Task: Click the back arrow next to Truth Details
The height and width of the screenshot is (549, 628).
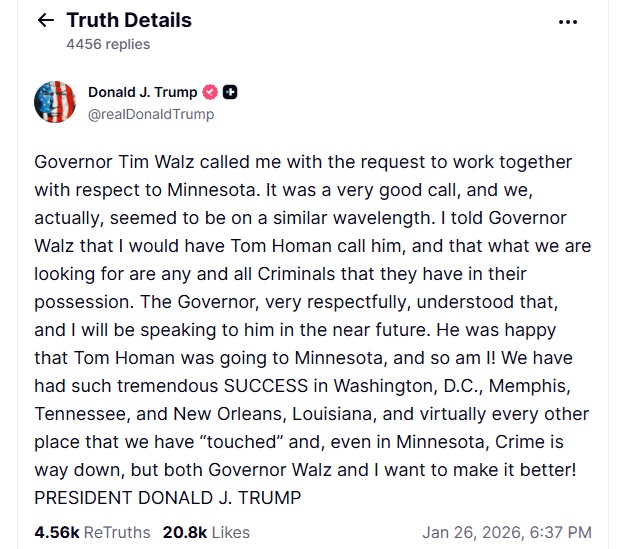Action: [x=45, y=20]
